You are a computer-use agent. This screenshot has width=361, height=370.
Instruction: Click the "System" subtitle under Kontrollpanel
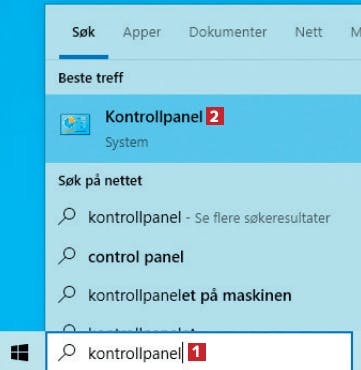(127, 142)
